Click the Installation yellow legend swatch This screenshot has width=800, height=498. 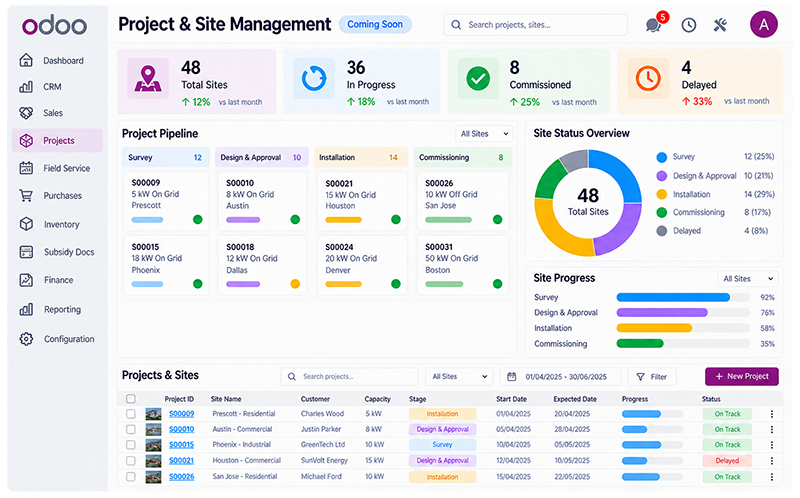click(x=662, y=194)
